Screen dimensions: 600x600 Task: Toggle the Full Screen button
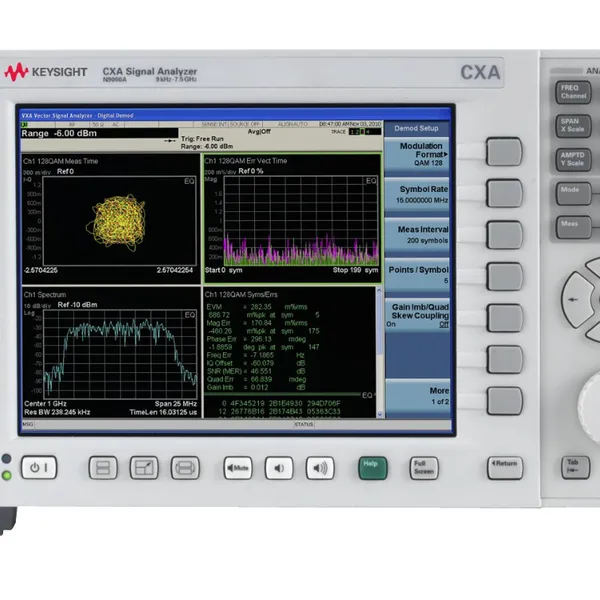[x=424, y=468]
